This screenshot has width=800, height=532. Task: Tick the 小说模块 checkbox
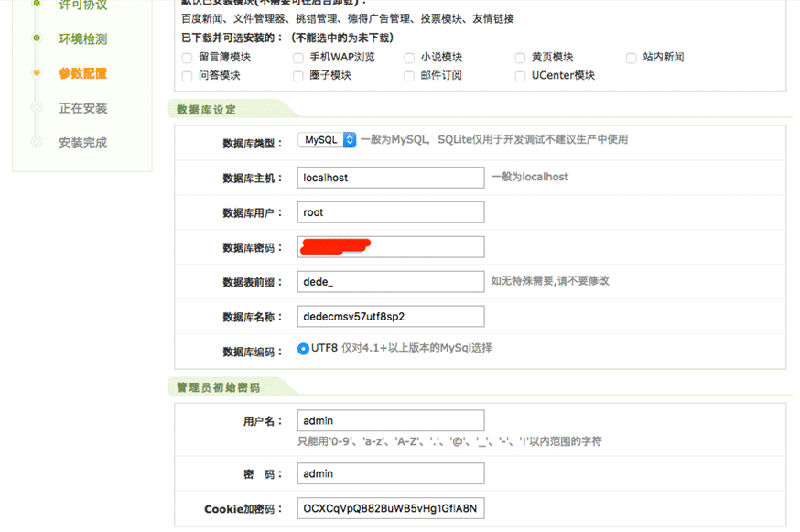409,58
